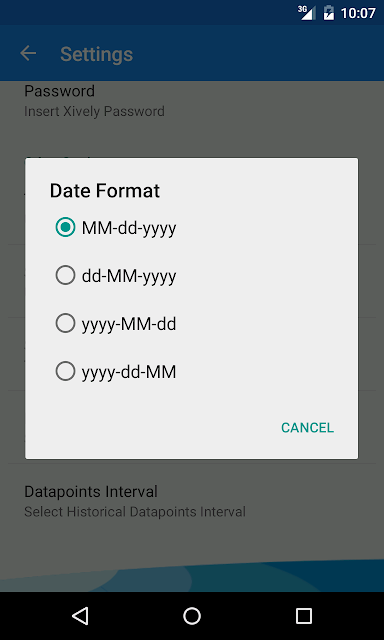384x640 pixels.
Task: Tap the Android home circle button
Action: point(192,616)
